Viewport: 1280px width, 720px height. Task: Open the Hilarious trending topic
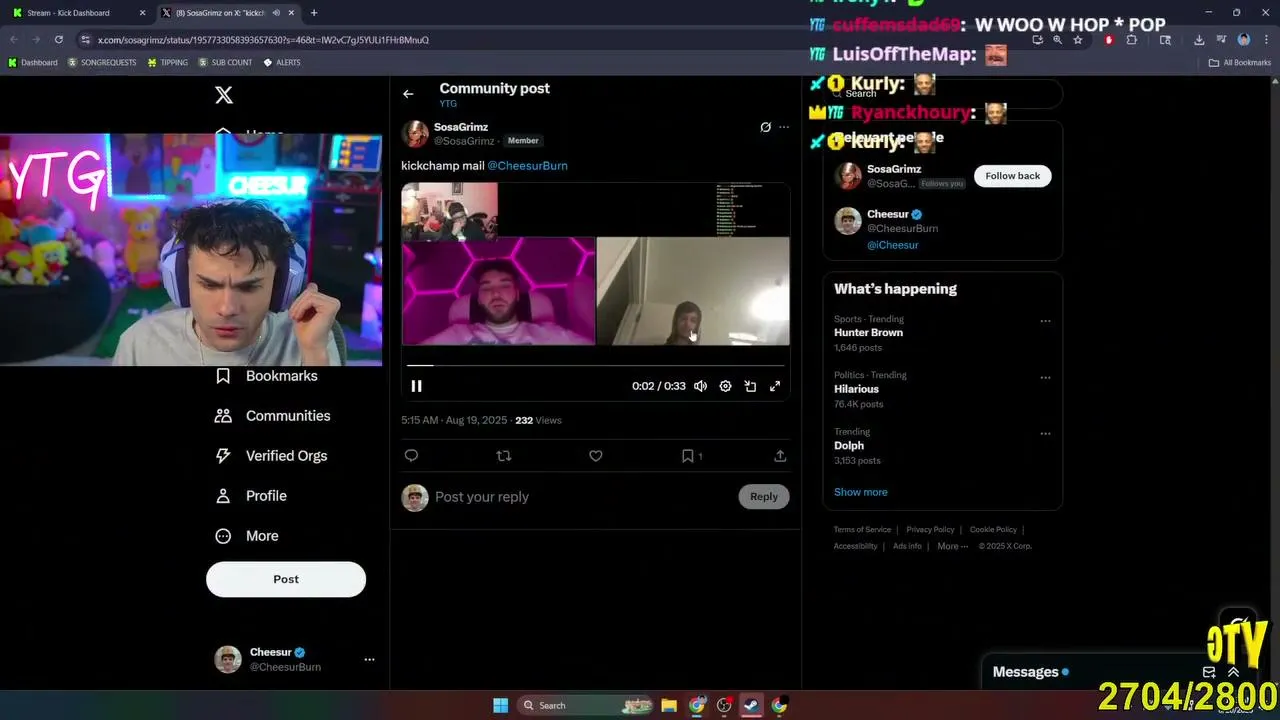point(857,389)
